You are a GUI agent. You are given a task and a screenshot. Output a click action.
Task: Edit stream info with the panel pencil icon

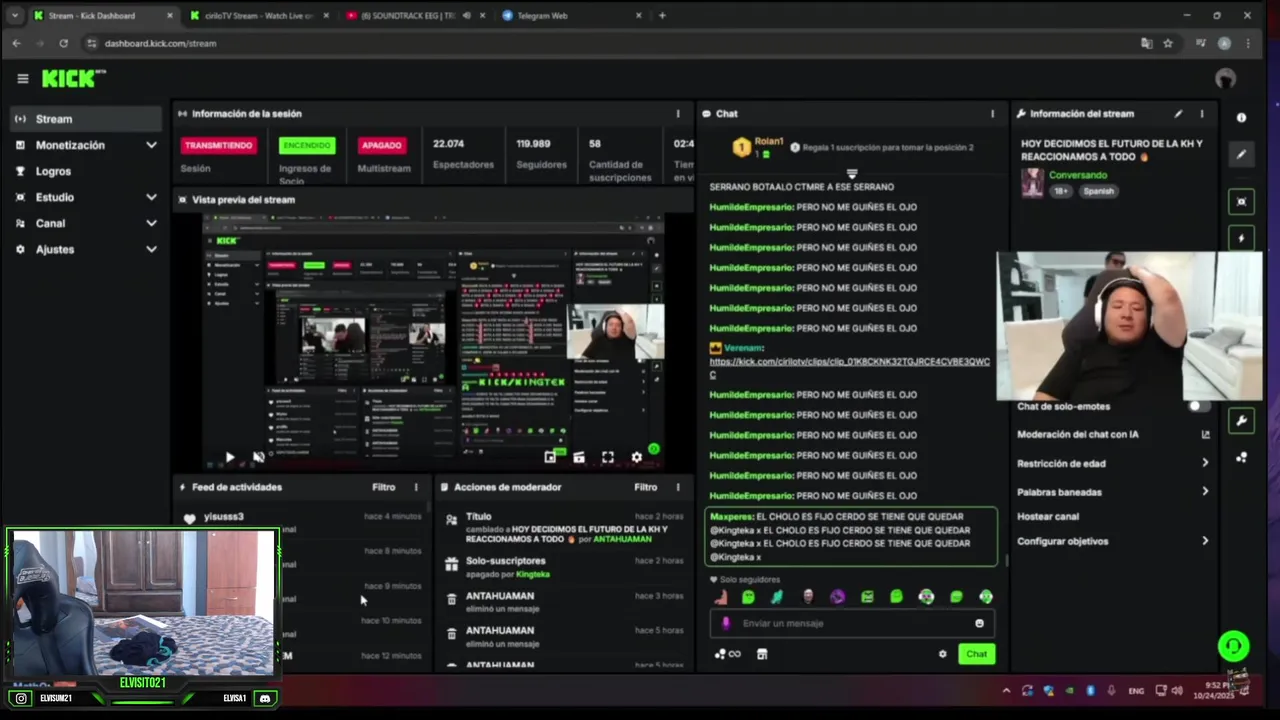tap(1178, 114)
